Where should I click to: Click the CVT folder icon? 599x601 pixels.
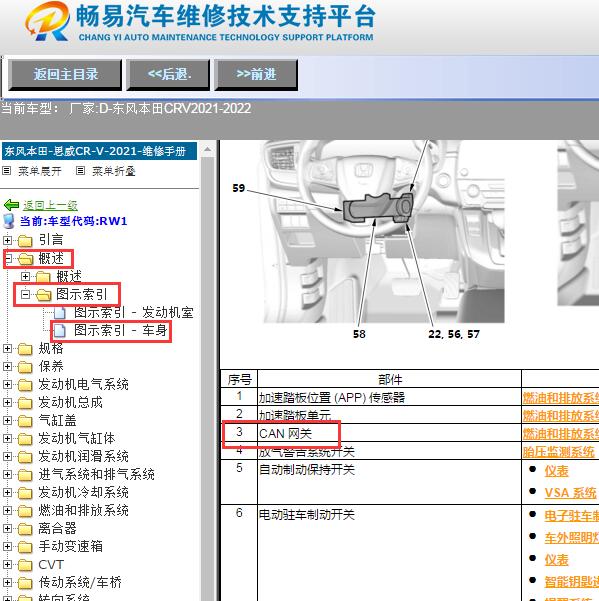point(25,565)
